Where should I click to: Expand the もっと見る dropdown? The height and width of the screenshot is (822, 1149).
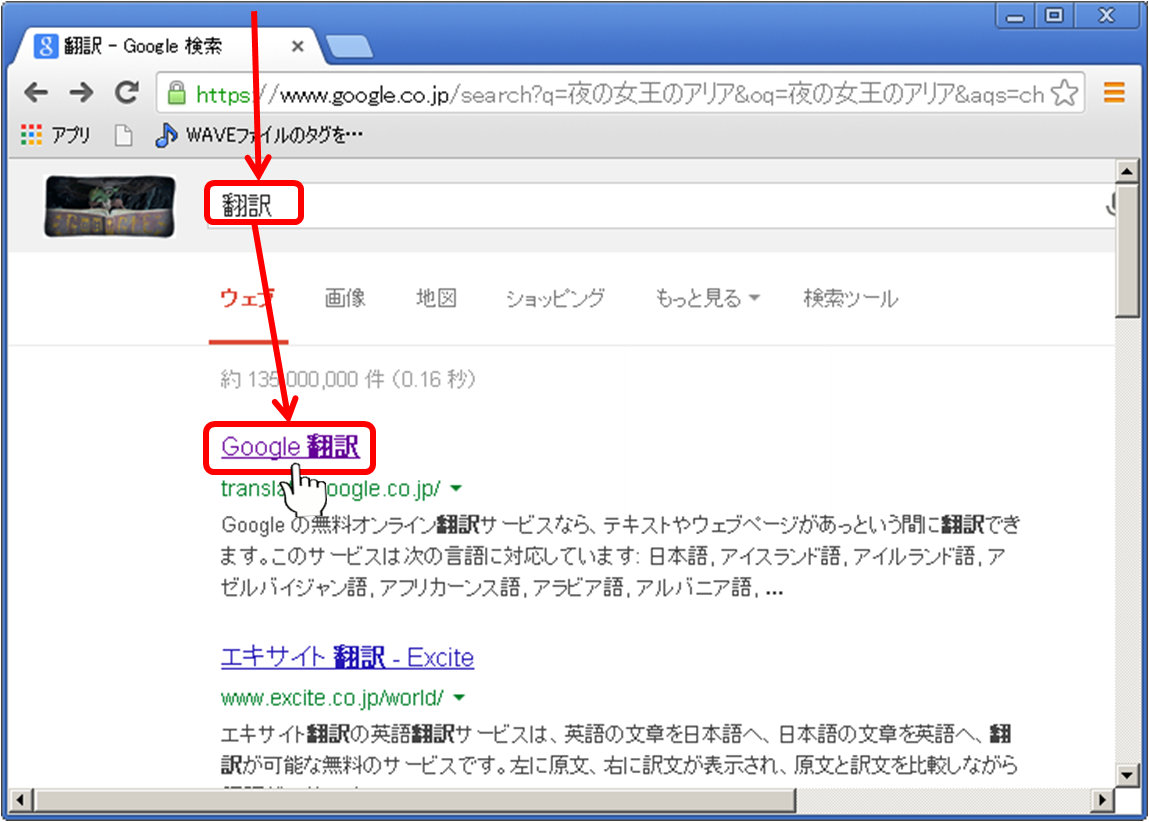(x=707, y=298)
